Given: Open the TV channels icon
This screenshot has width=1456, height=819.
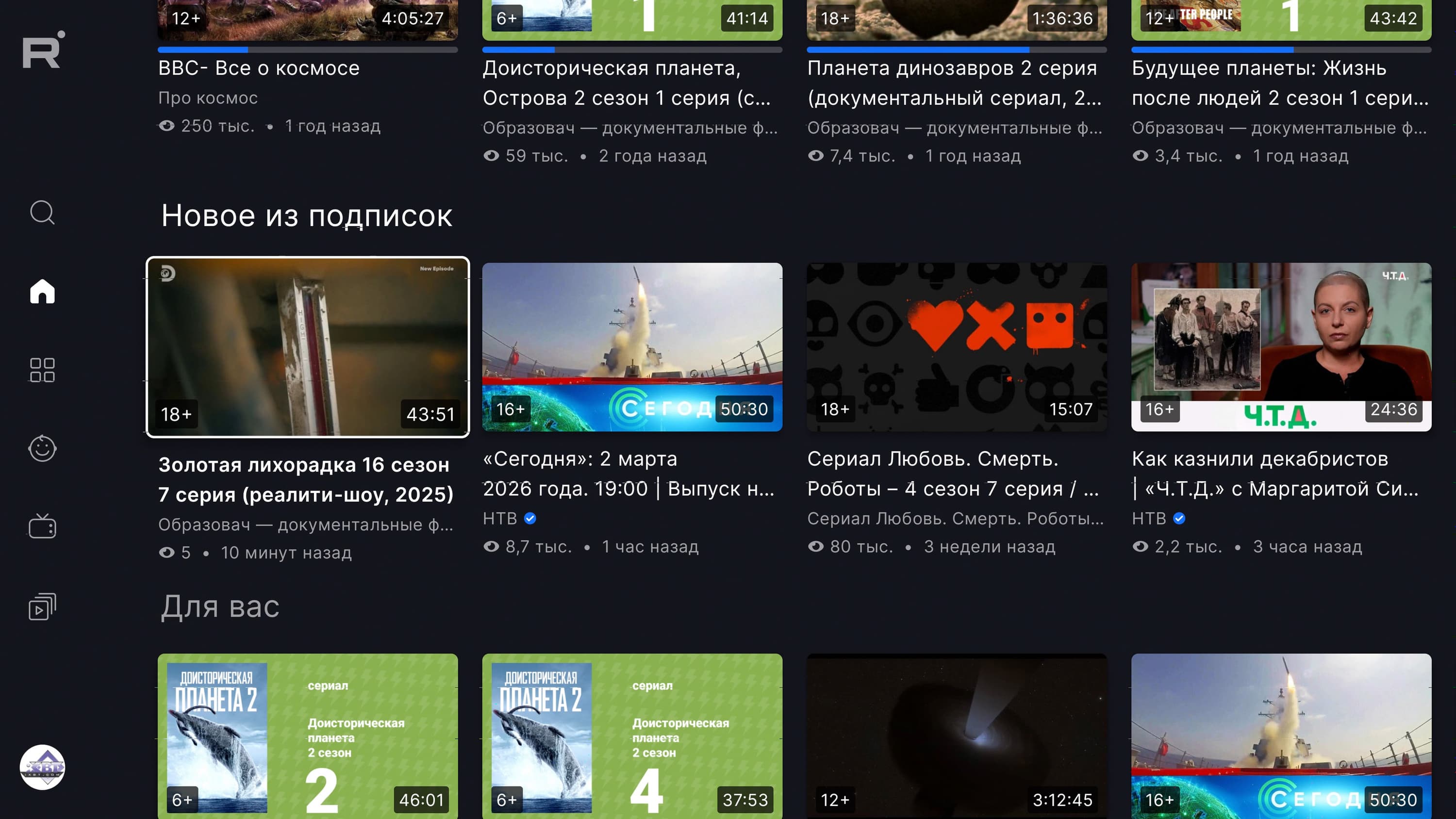Looking at the screenshot, I should [x=42, y=527].
